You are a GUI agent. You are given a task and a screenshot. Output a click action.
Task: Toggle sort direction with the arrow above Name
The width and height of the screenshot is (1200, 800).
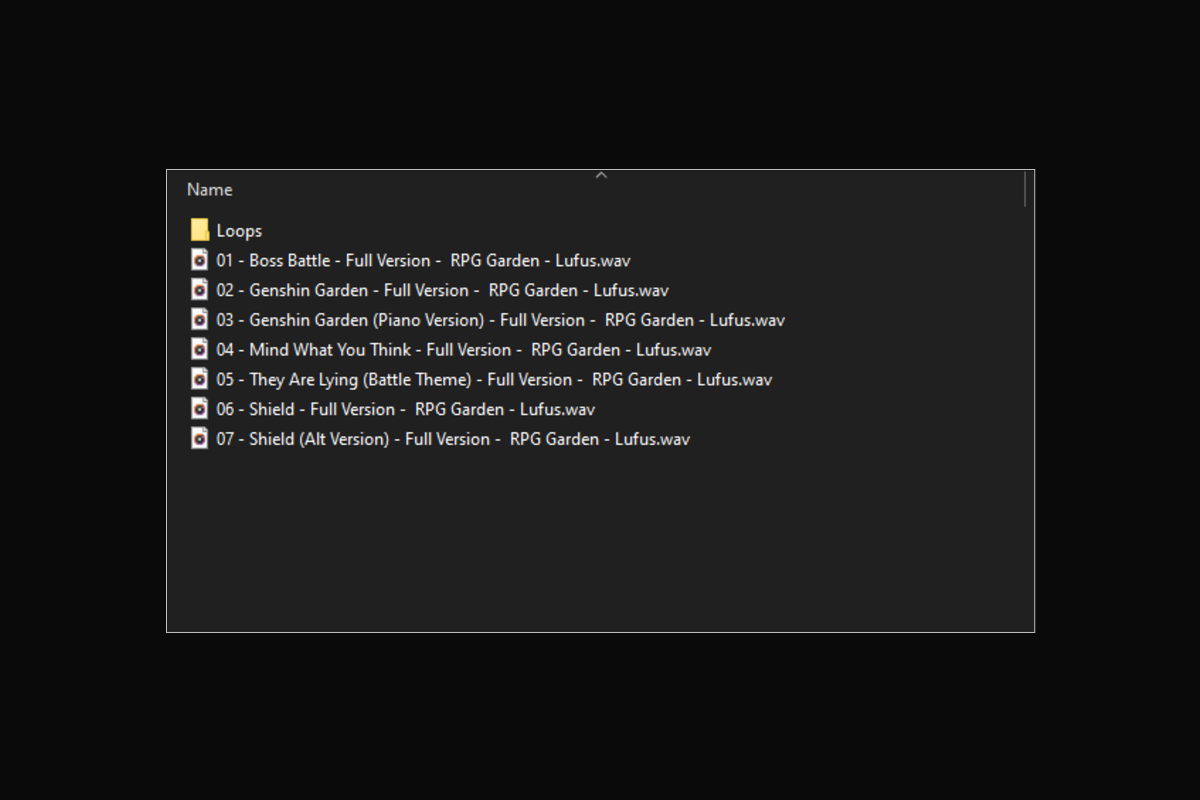(x=601, y=175)
